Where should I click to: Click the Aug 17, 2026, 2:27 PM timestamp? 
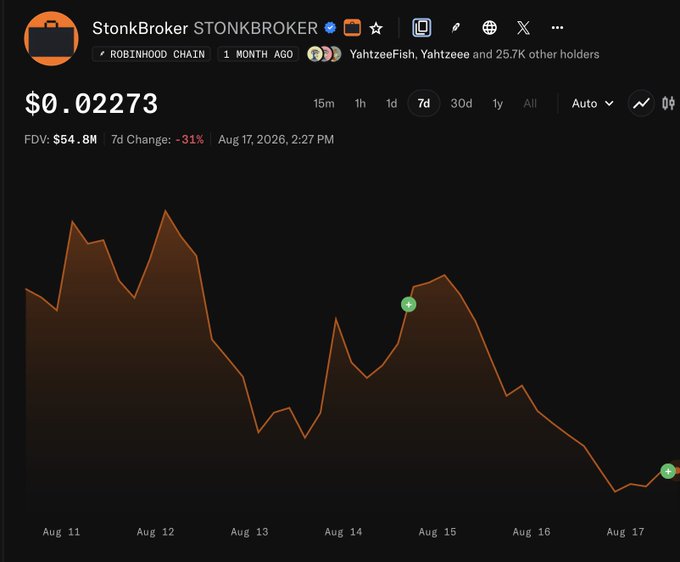[276, 140]
